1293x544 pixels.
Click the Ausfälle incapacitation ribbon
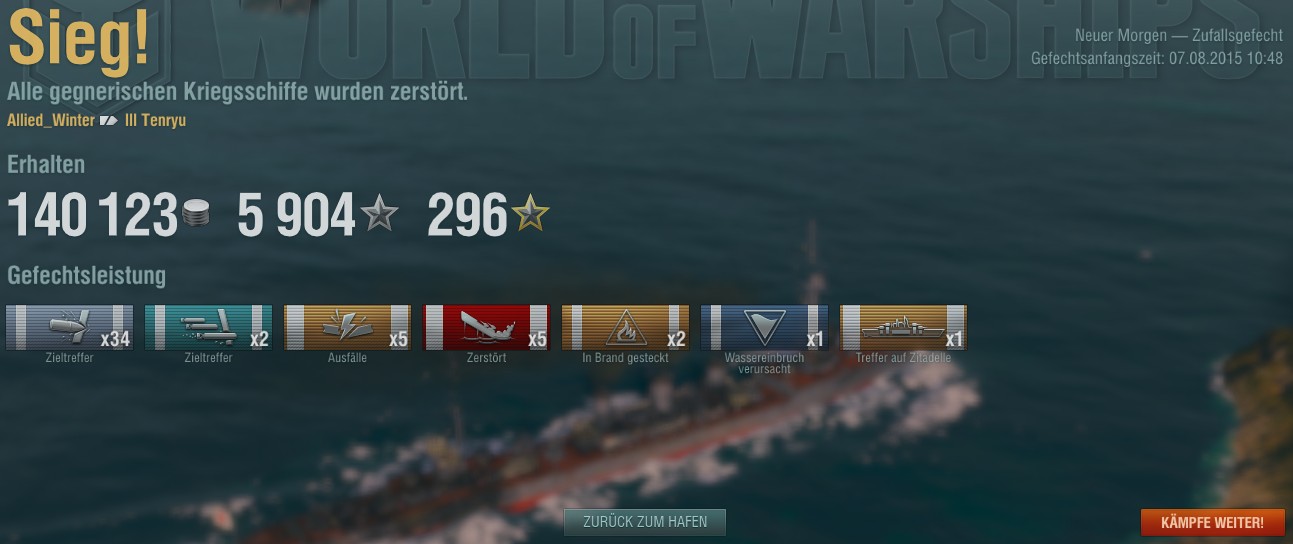(x=348, y=328)
